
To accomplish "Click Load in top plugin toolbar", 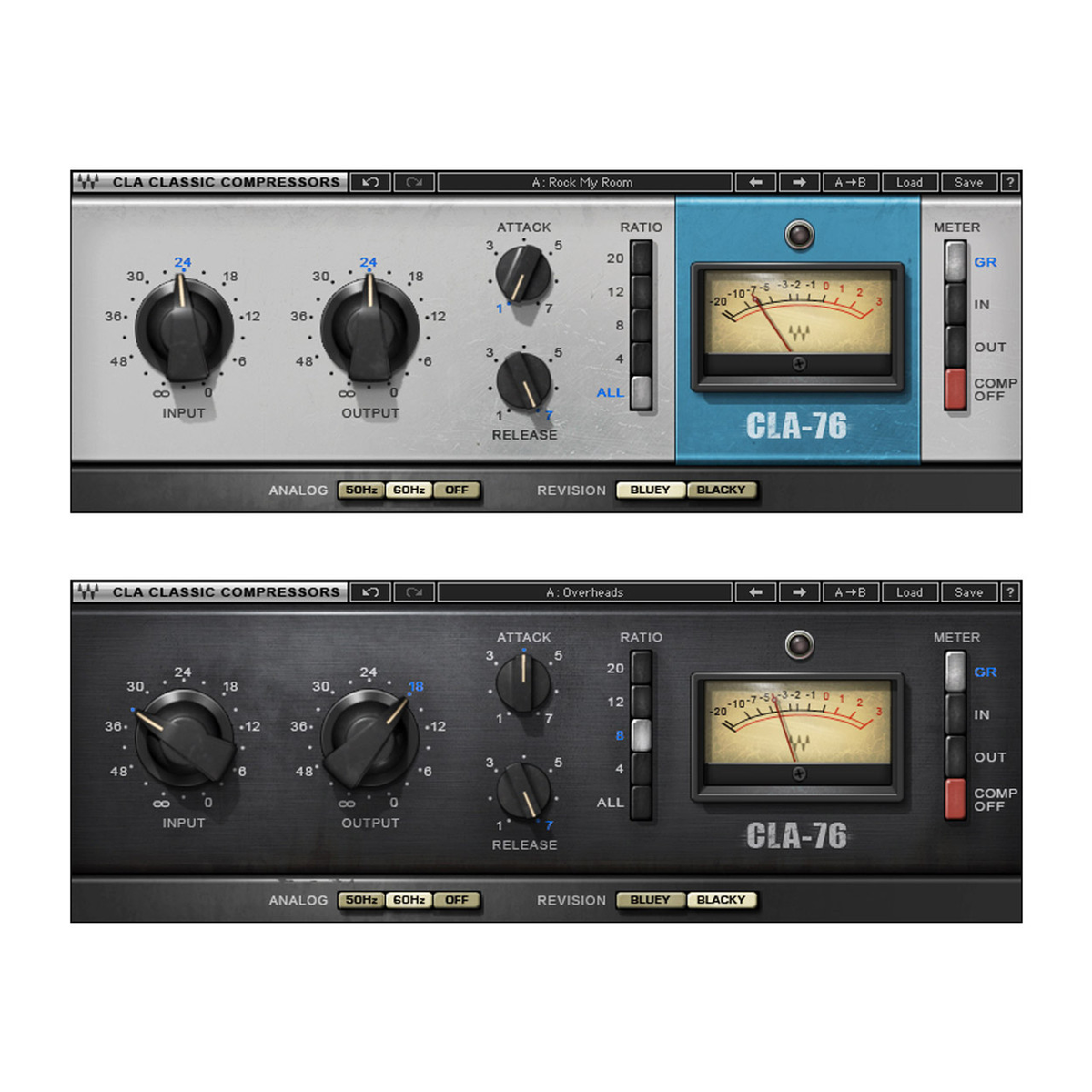I will (x=909, y=182).
